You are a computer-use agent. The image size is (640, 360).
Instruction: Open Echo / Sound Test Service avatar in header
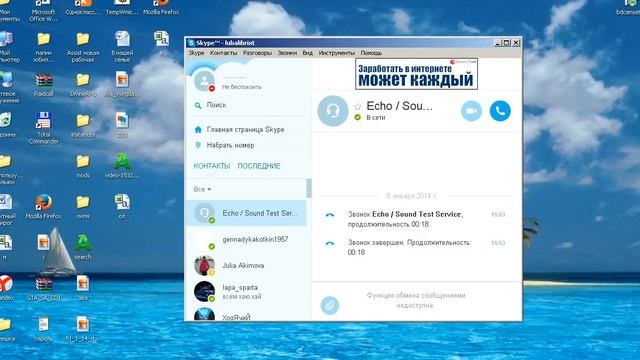(333, 111)
